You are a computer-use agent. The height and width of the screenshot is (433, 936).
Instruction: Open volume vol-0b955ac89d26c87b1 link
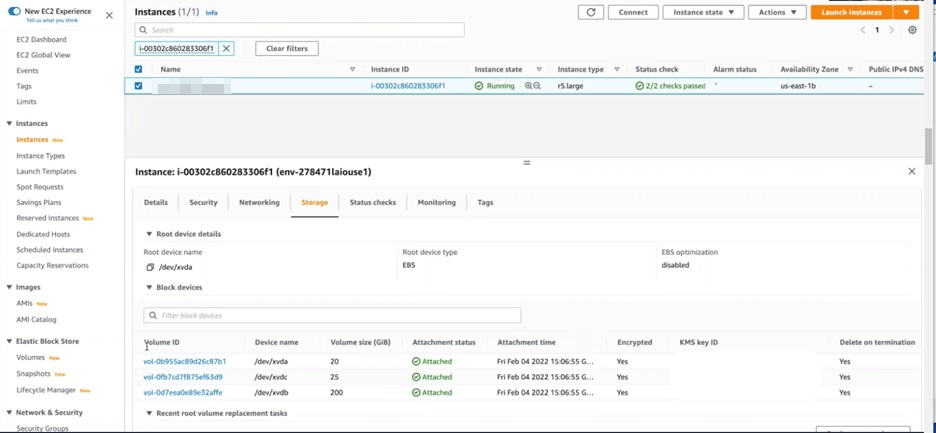click(185, 361)
